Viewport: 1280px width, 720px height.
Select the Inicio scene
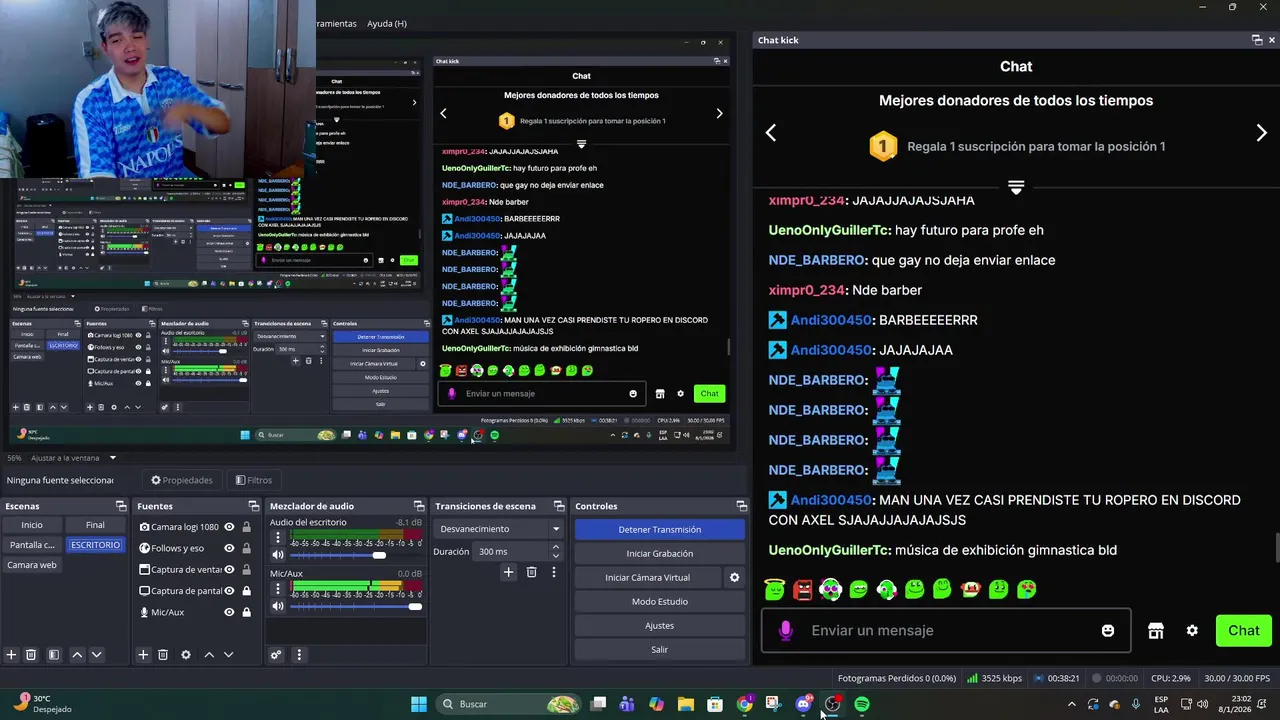point(32,525)
